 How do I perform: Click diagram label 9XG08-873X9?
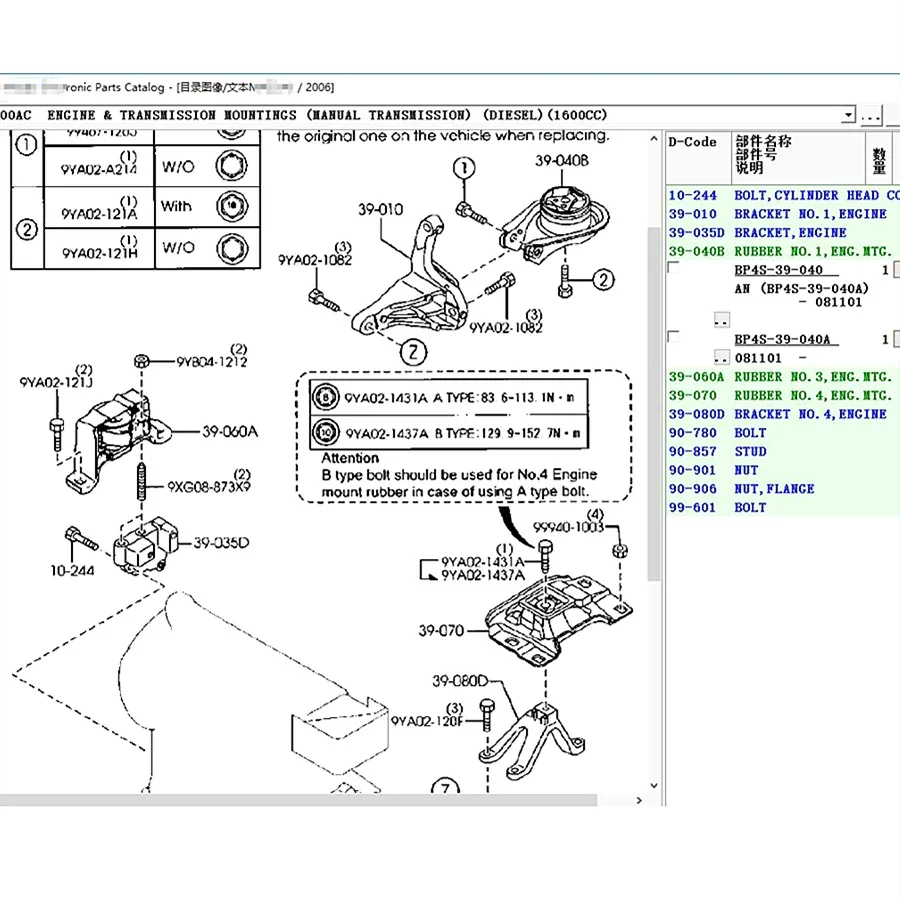[209, 487]
